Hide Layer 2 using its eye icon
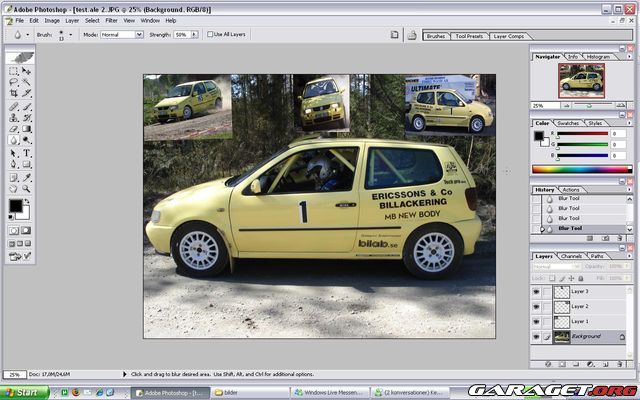Image resolution: width=640 pixels, height=400 pixels. coord(536,307)
